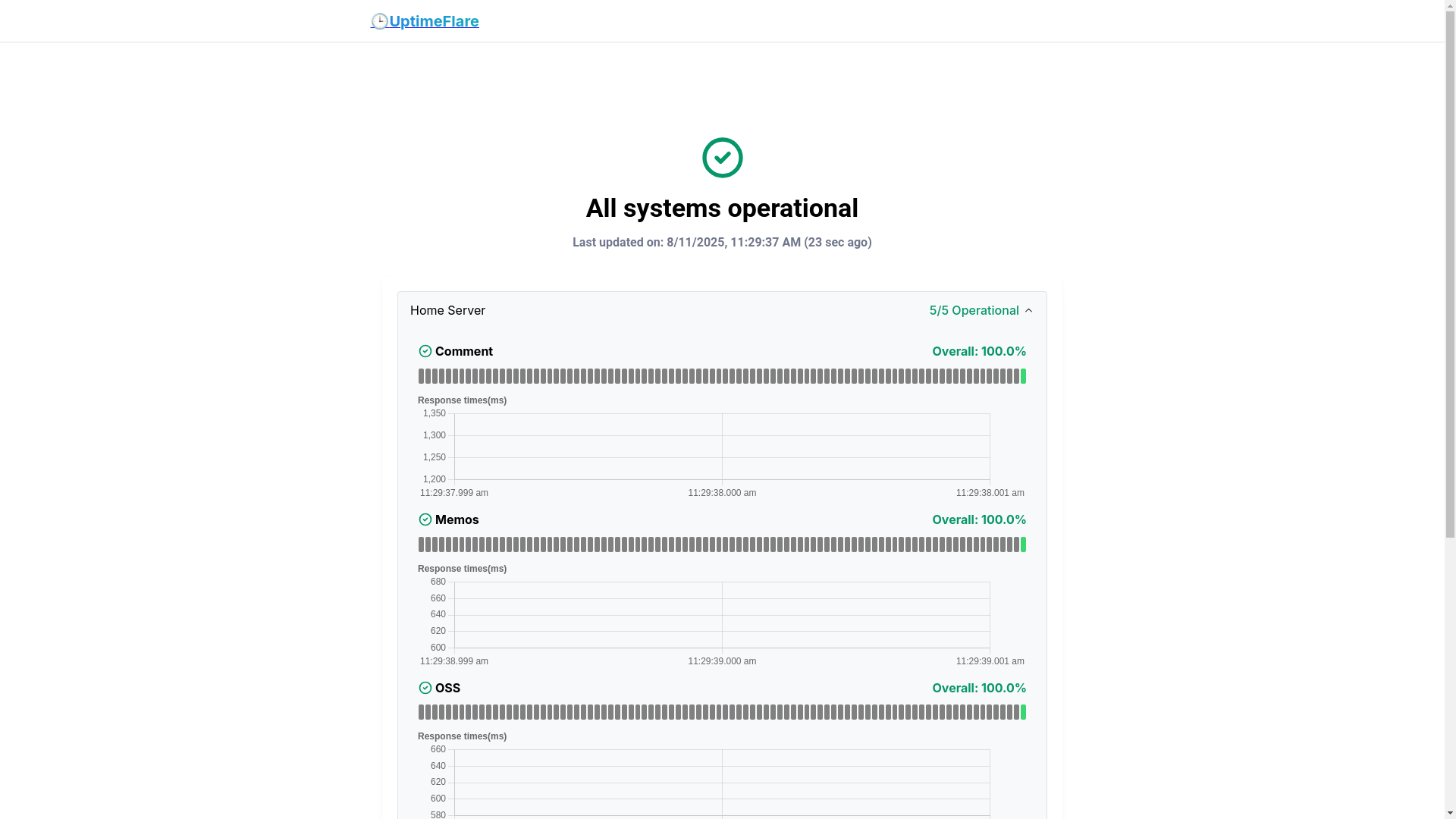Click the Comment monitor status check icon

[x=425, y=351]
